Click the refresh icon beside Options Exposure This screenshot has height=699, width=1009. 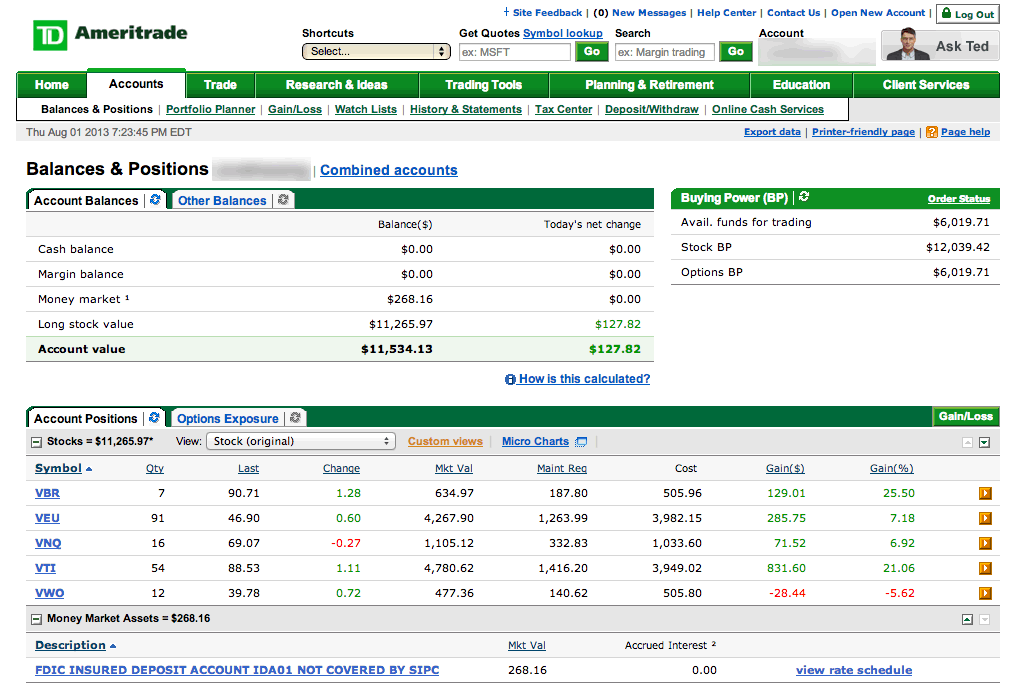[295, 418]
